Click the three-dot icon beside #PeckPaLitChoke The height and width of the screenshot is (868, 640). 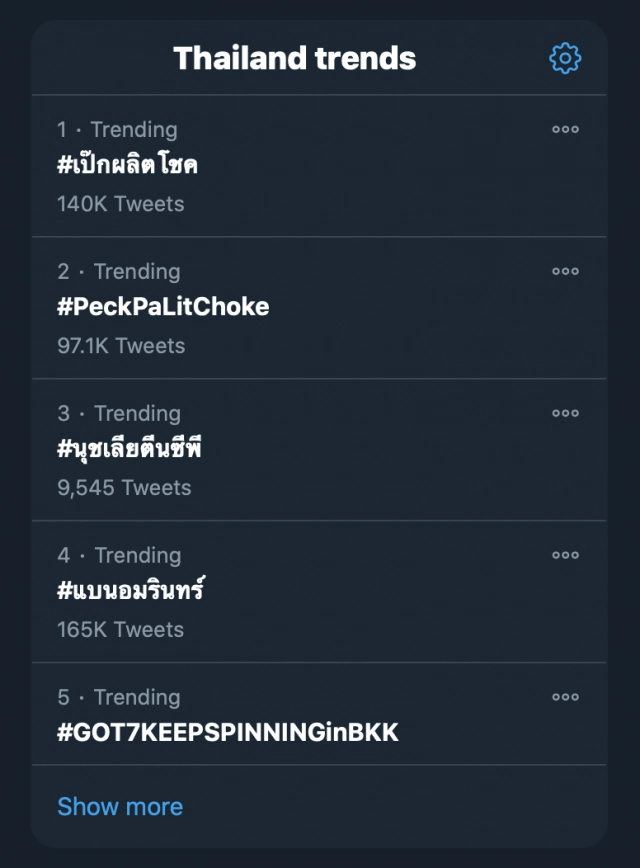point(565,271)
